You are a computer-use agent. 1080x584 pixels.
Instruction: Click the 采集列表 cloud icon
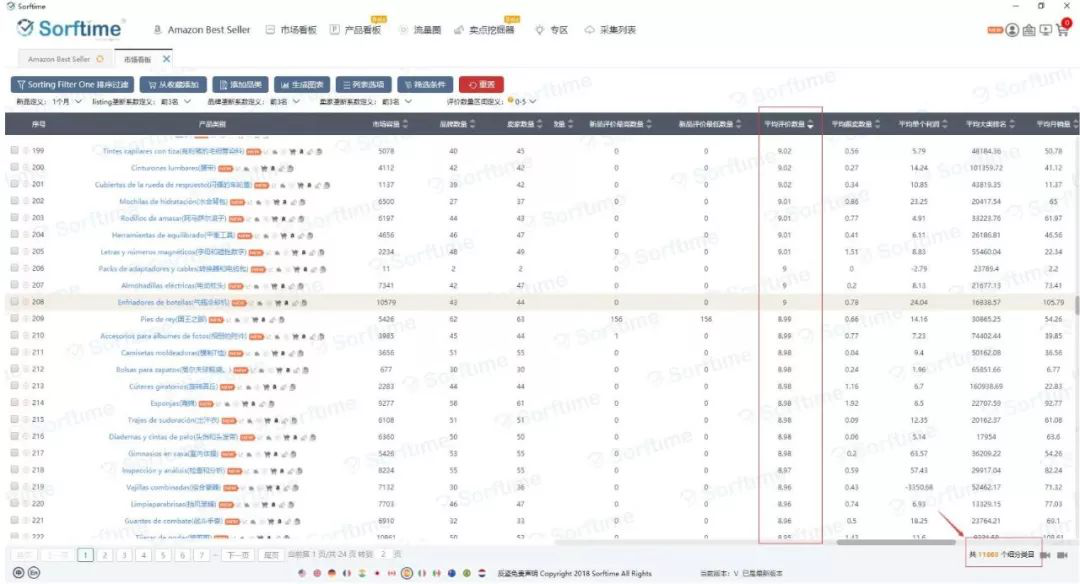pyautogui.click(x=589, y=30)
